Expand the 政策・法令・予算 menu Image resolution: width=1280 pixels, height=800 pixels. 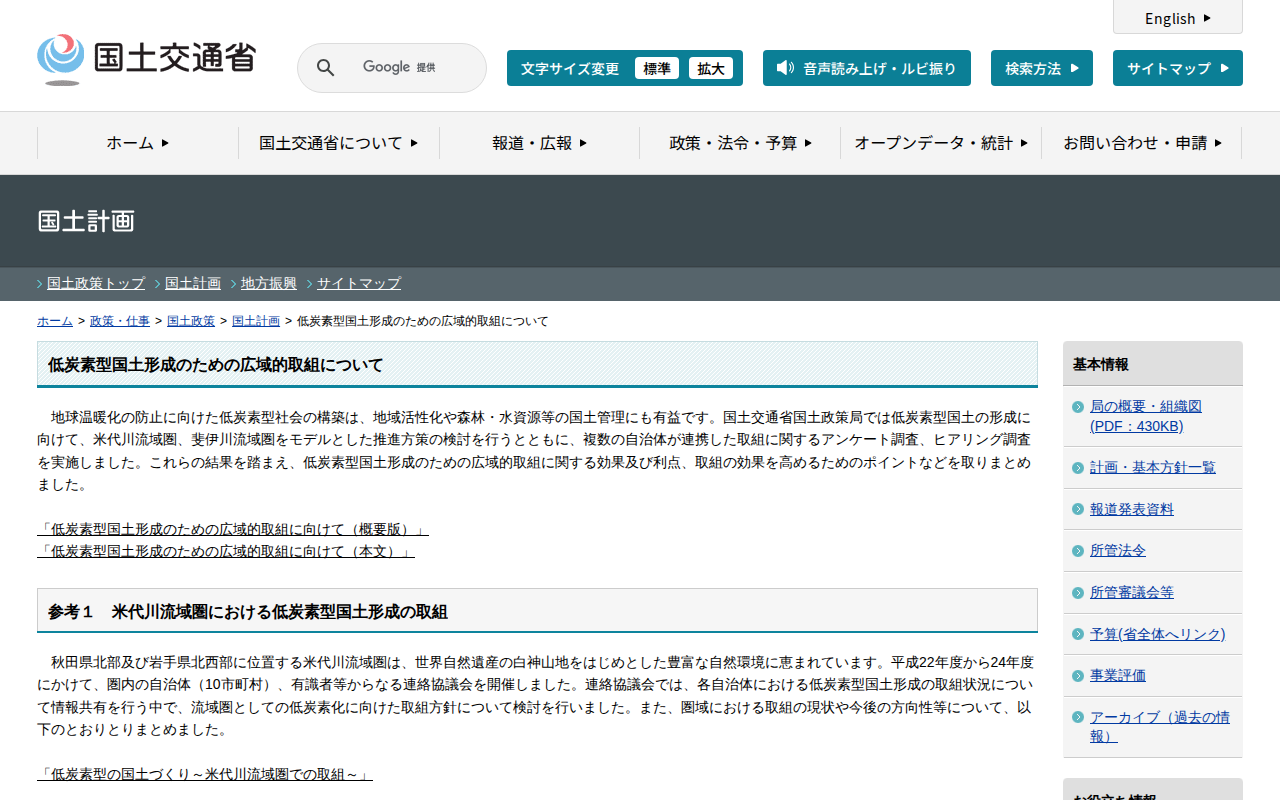point(740,143)
